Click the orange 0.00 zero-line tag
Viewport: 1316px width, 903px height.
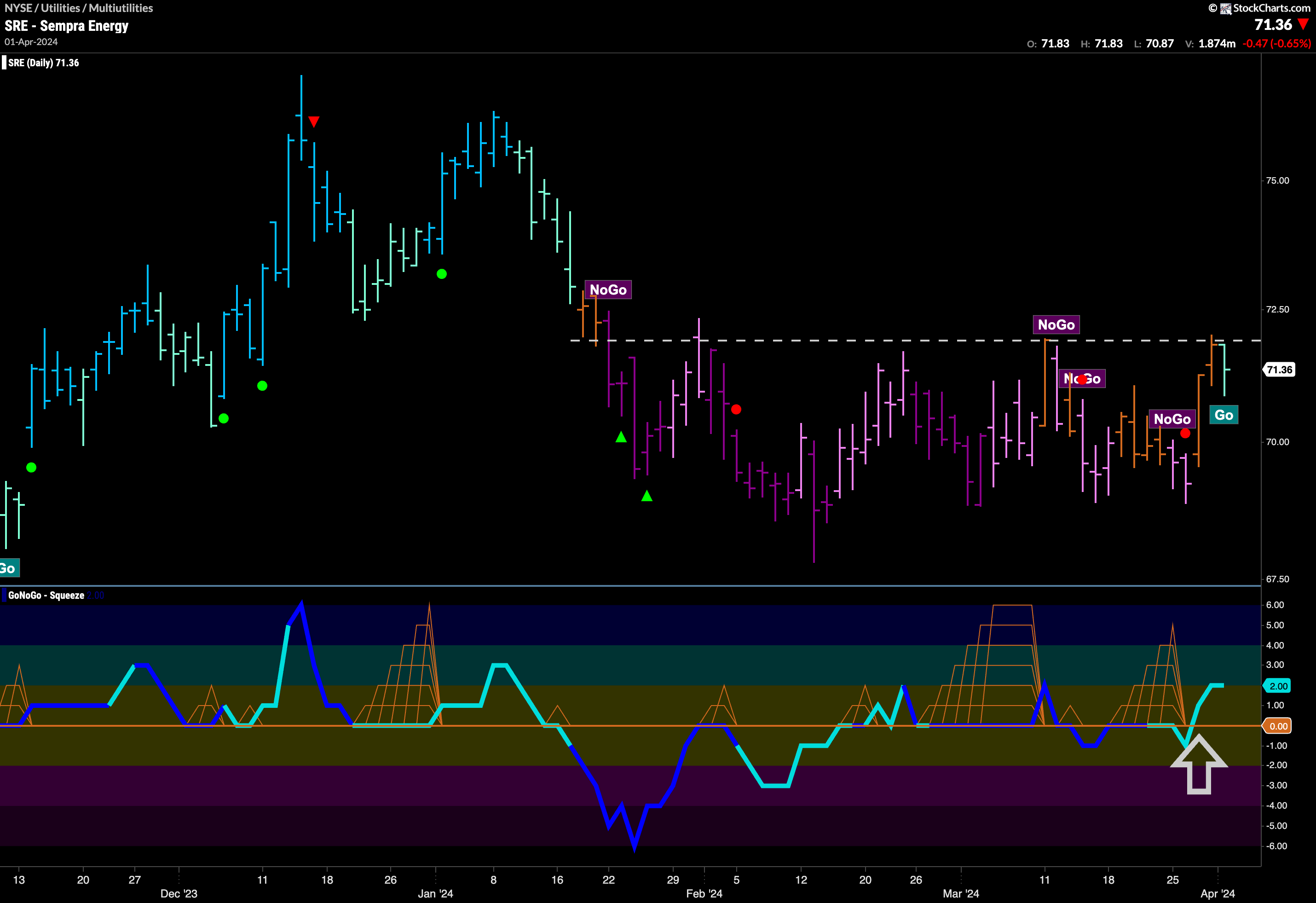[x=1278, y=726]
